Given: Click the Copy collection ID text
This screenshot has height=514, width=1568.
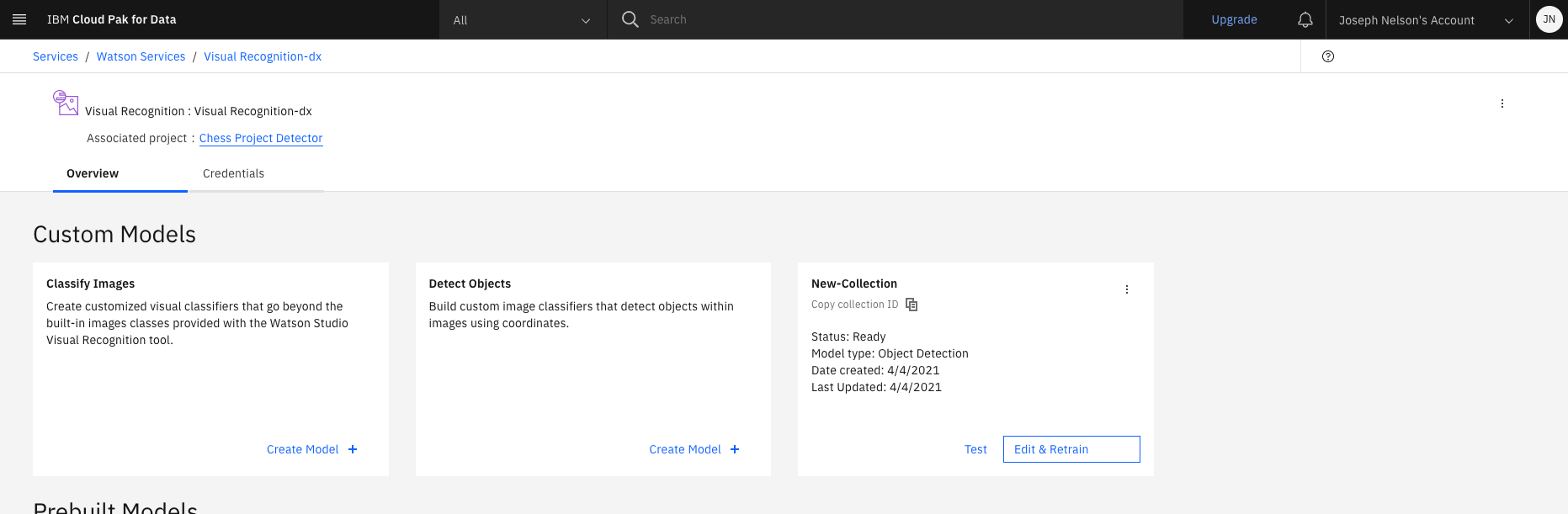Looking at the screenshot, I should coord(854,305).
